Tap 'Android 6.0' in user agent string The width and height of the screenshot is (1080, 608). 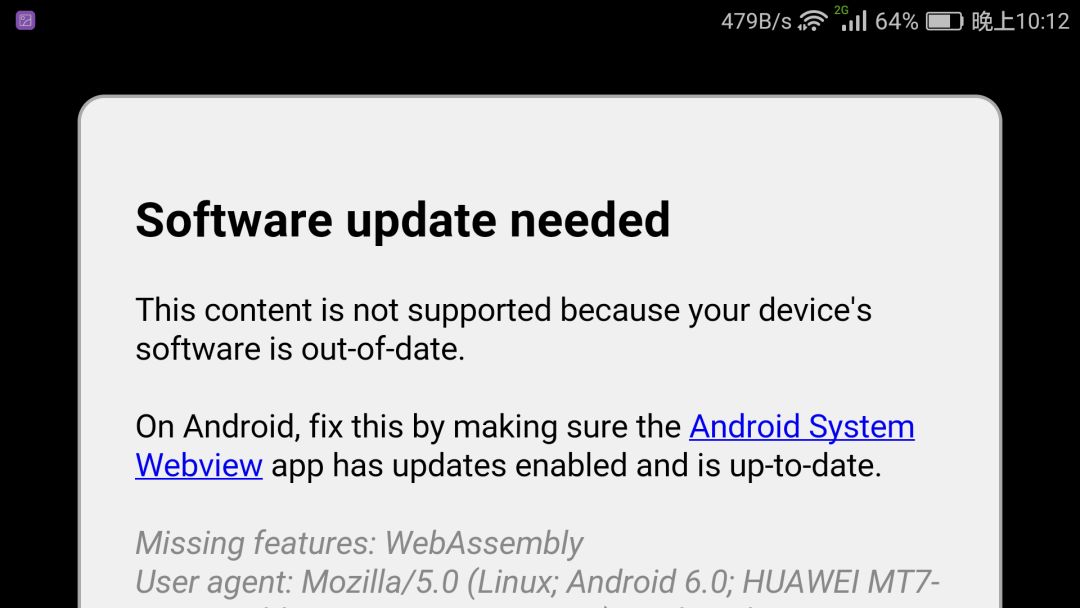(649, 582)
